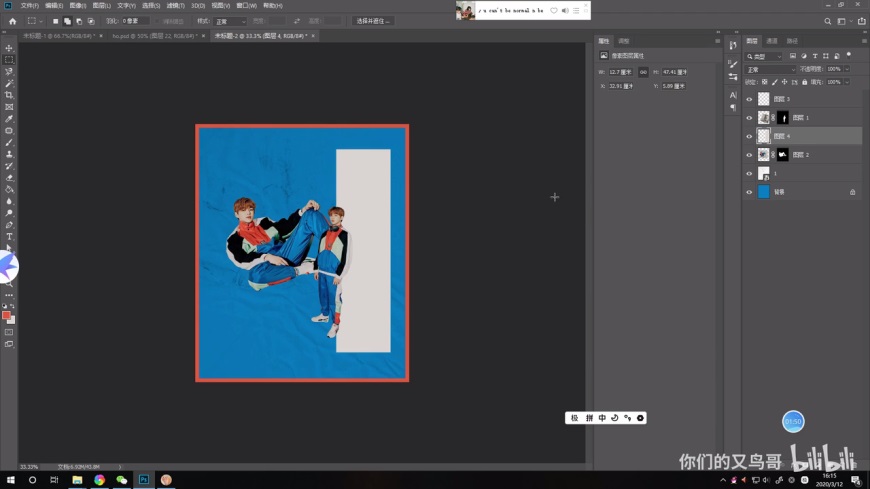Open the Properties panel flyout menu
Image resolution: width=870 pixels, height=489 pixels.
point(717,41)
